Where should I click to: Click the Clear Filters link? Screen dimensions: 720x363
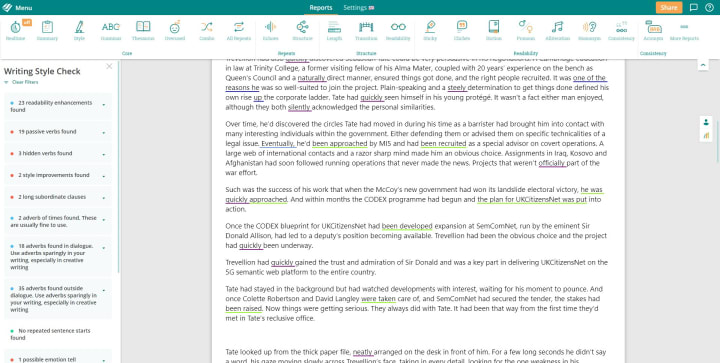(x=25, y=82)
